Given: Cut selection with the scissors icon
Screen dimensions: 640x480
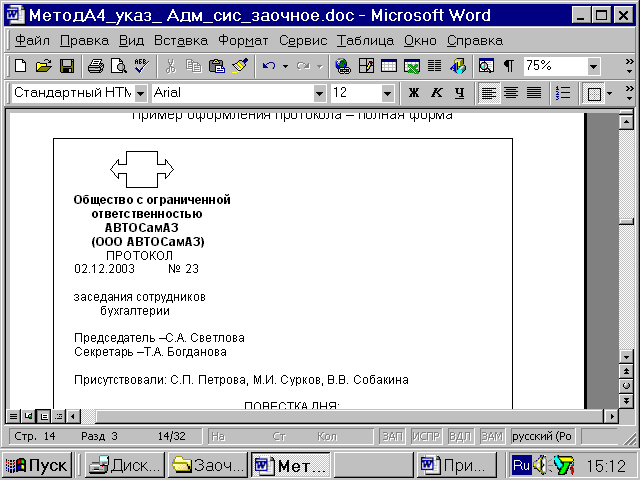Looking at the screenshot, I should click(x=171, y=66).
